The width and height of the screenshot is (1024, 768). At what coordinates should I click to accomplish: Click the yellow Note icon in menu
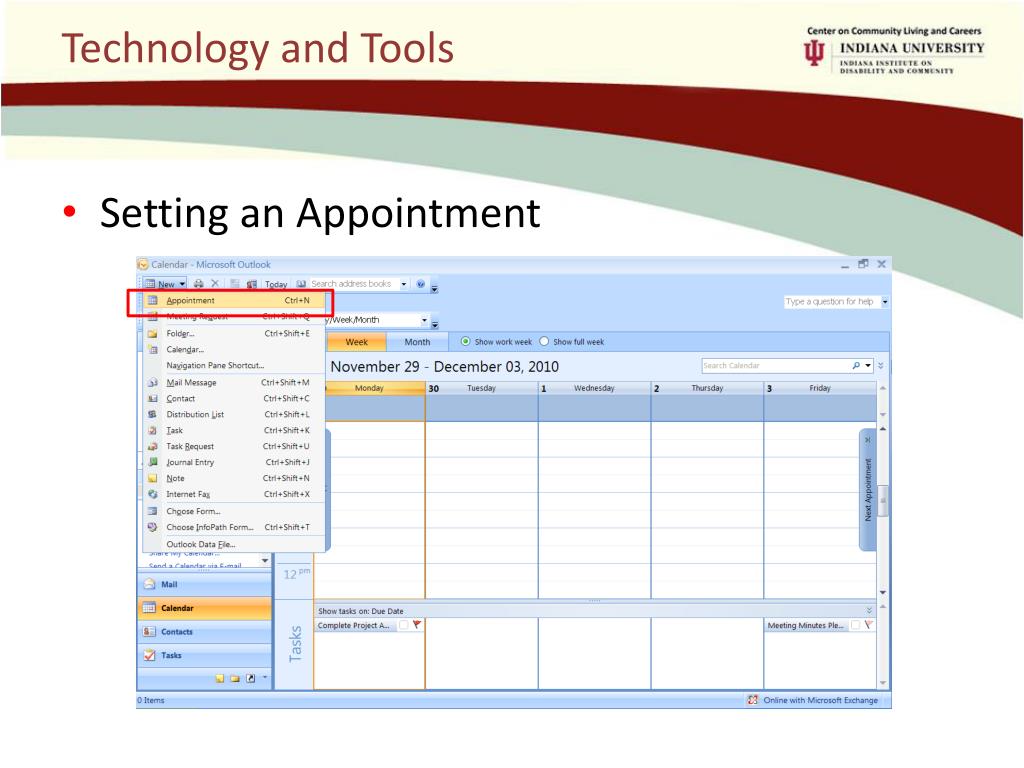point(153,478)
